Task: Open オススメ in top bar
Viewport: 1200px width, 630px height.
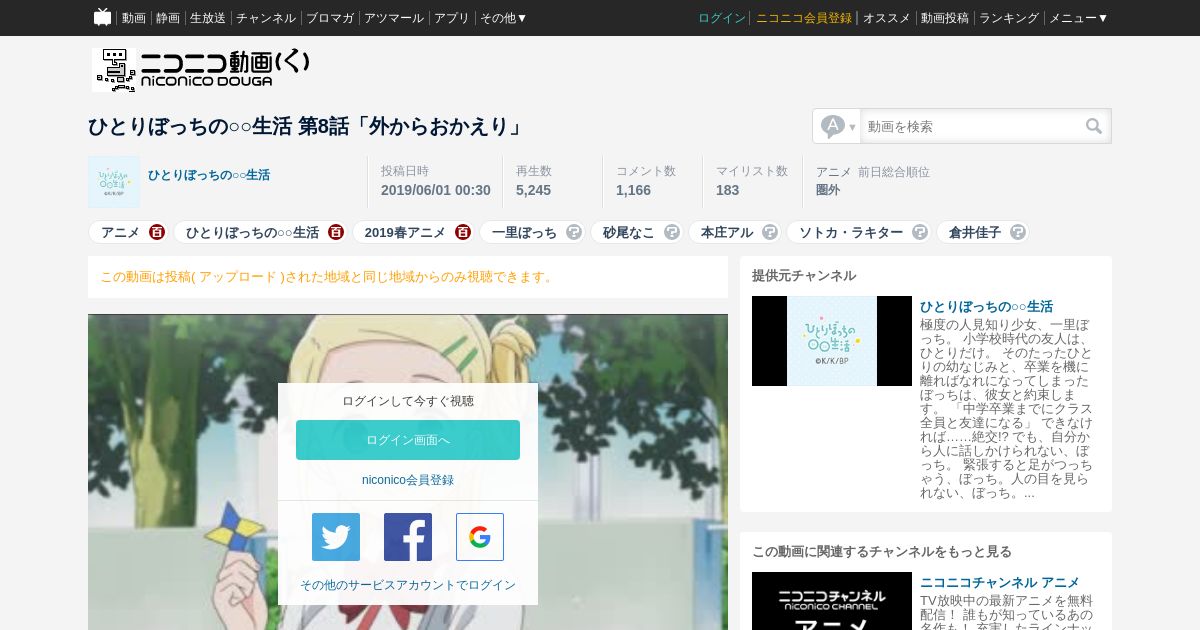Action: [887, 18]
